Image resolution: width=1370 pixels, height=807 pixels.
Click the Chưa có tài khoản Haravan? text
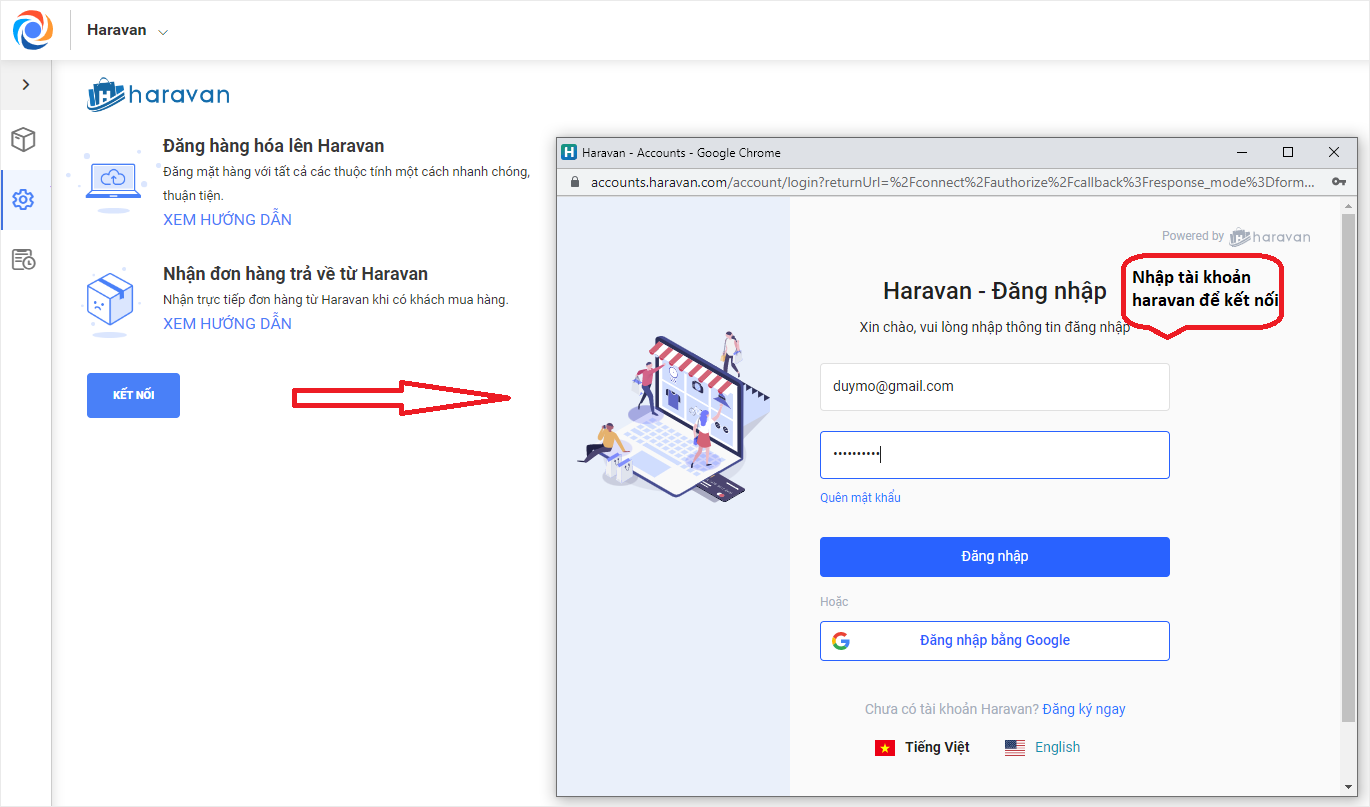pos(952,709)
